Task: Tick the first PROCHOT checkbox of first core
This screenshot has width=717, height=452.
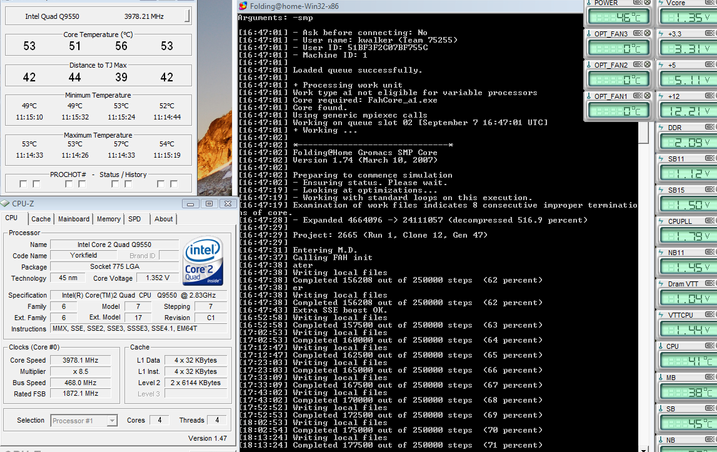Action: tap(23, 184)
